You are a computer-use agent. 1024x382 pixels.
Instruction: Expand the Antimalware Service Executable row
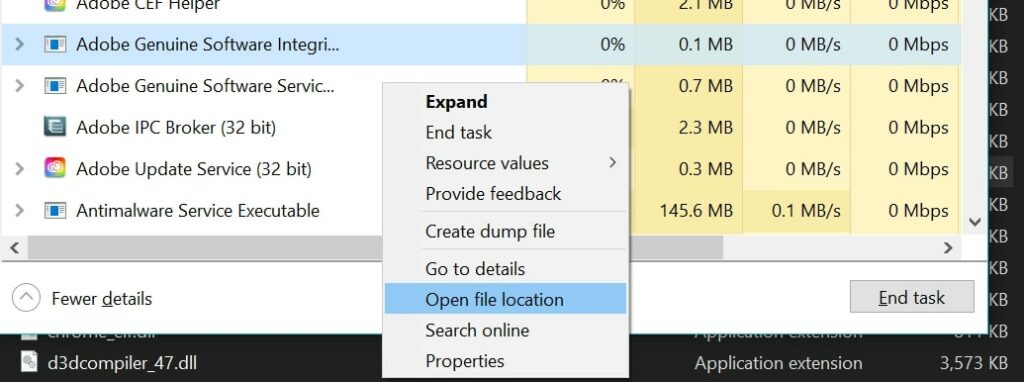19,210
